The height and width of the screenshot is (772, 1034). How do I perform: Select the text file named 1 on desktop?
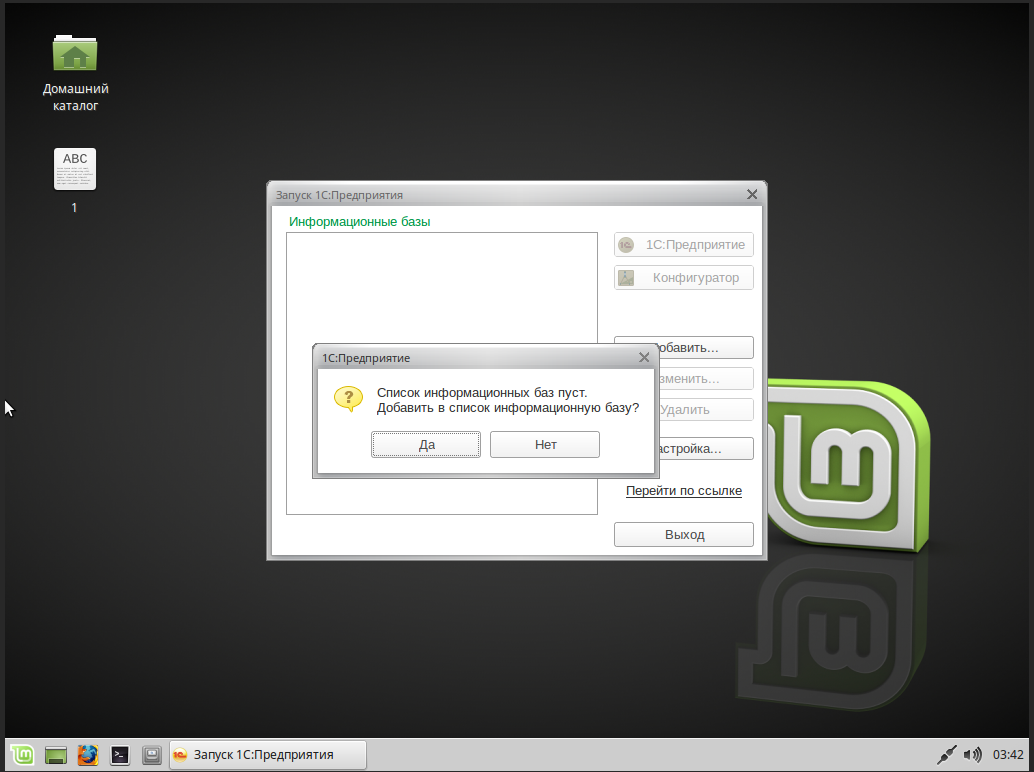tap(75, 180)
